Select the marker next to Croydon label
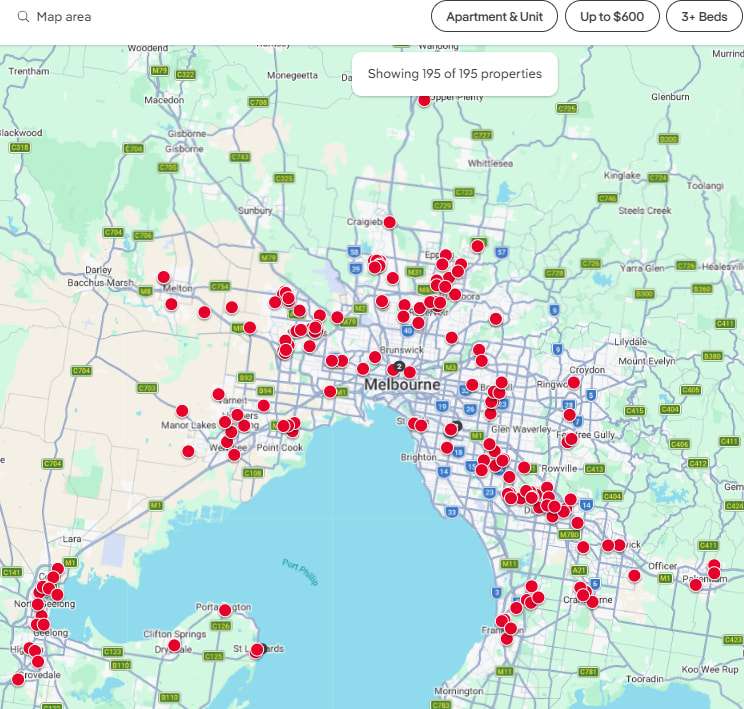The width and height of the screenshot is (744, 709). (574, 382)
